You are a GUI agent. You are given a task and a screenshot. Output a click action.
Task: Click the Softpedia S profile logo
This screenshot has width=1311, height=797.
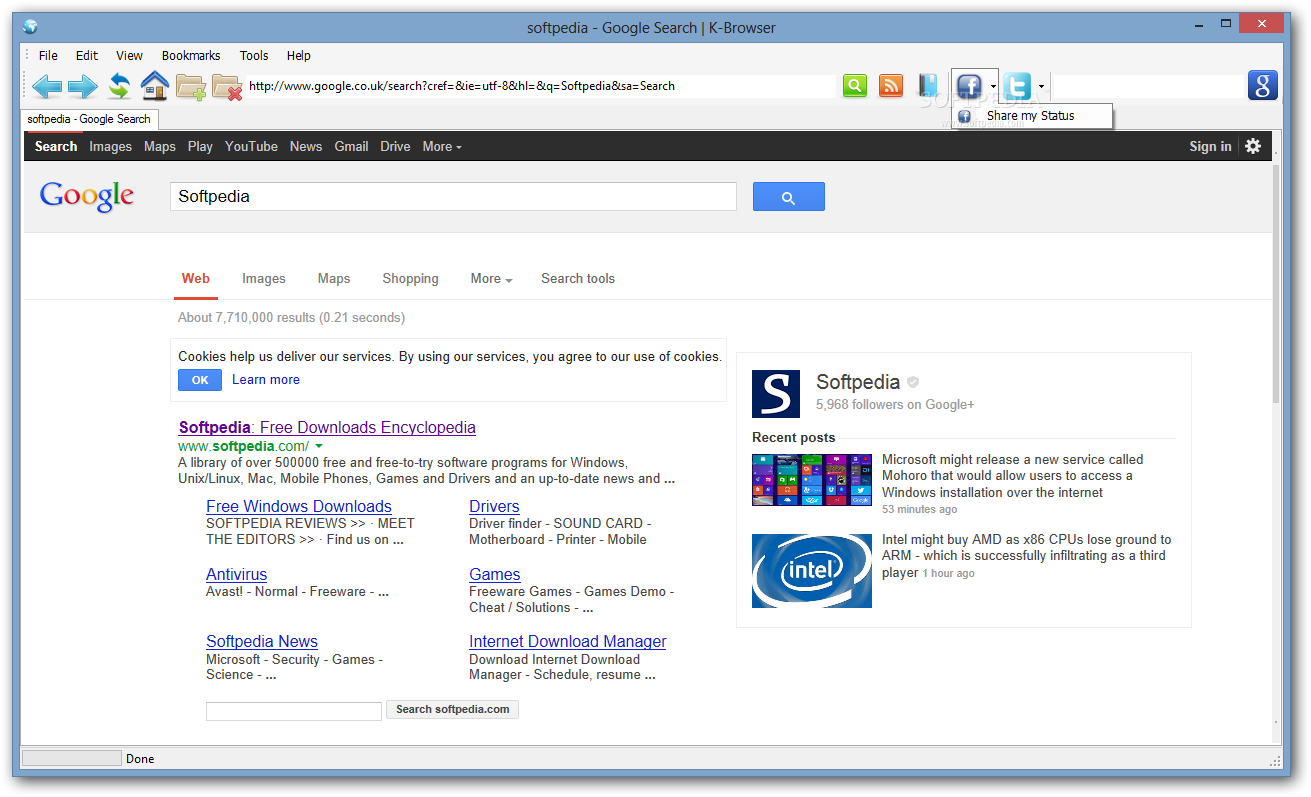pyautogui.click(x=776, y=394)
